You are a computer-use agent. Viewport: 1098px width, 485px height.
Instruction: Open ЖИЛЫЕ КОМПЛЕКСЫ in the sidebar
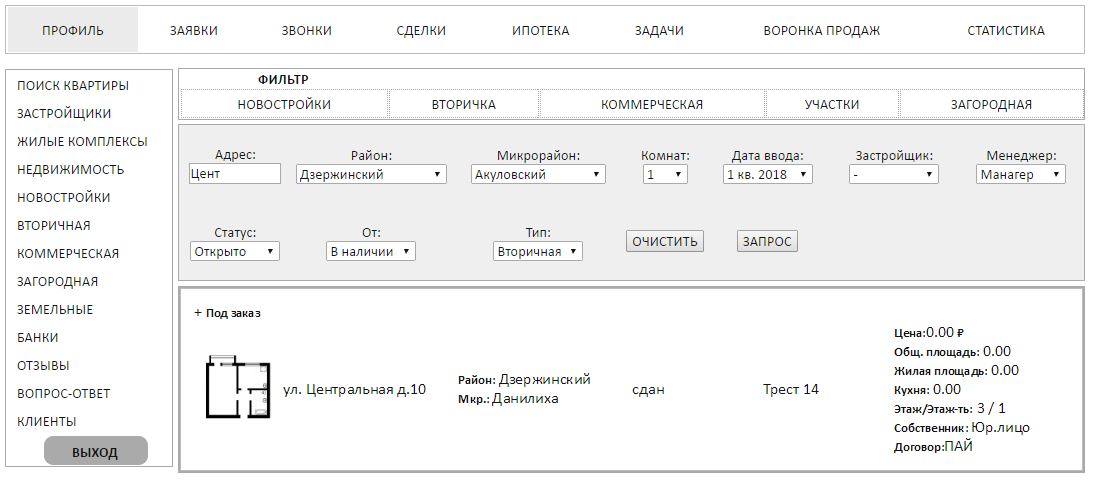(82, 142)
